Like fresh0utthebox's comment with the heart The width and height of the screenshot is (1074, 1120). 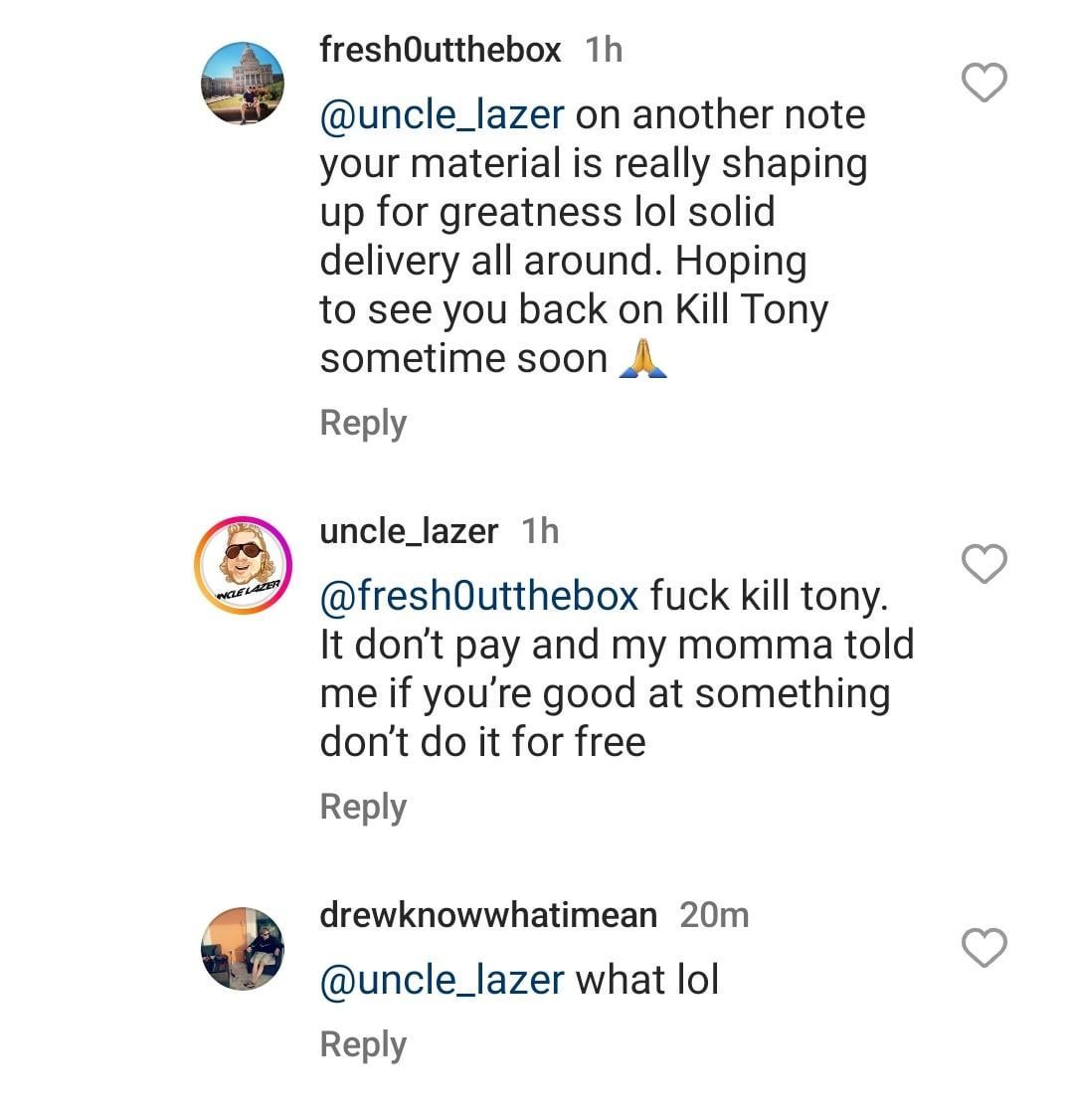coord(985,83)
